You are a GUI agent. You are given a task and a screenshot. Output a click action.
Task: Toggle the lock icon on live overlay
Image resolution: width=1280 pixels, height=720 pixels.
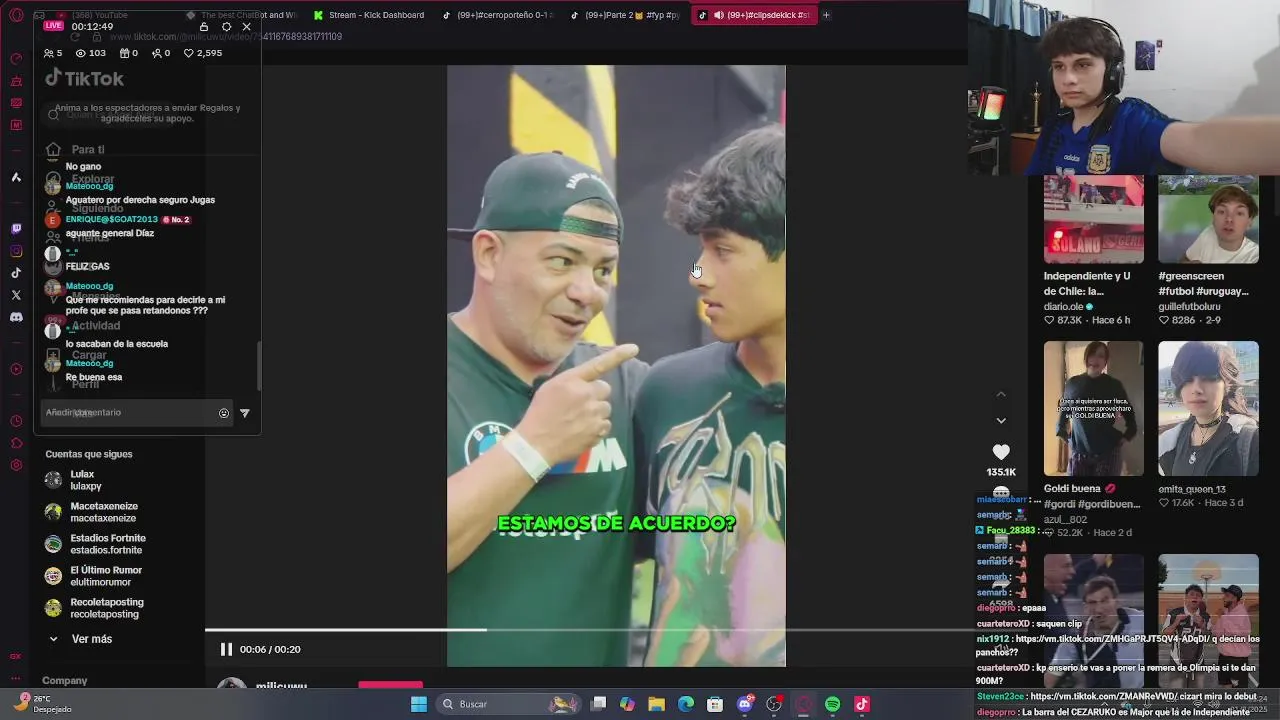click(x=204, y=27)
